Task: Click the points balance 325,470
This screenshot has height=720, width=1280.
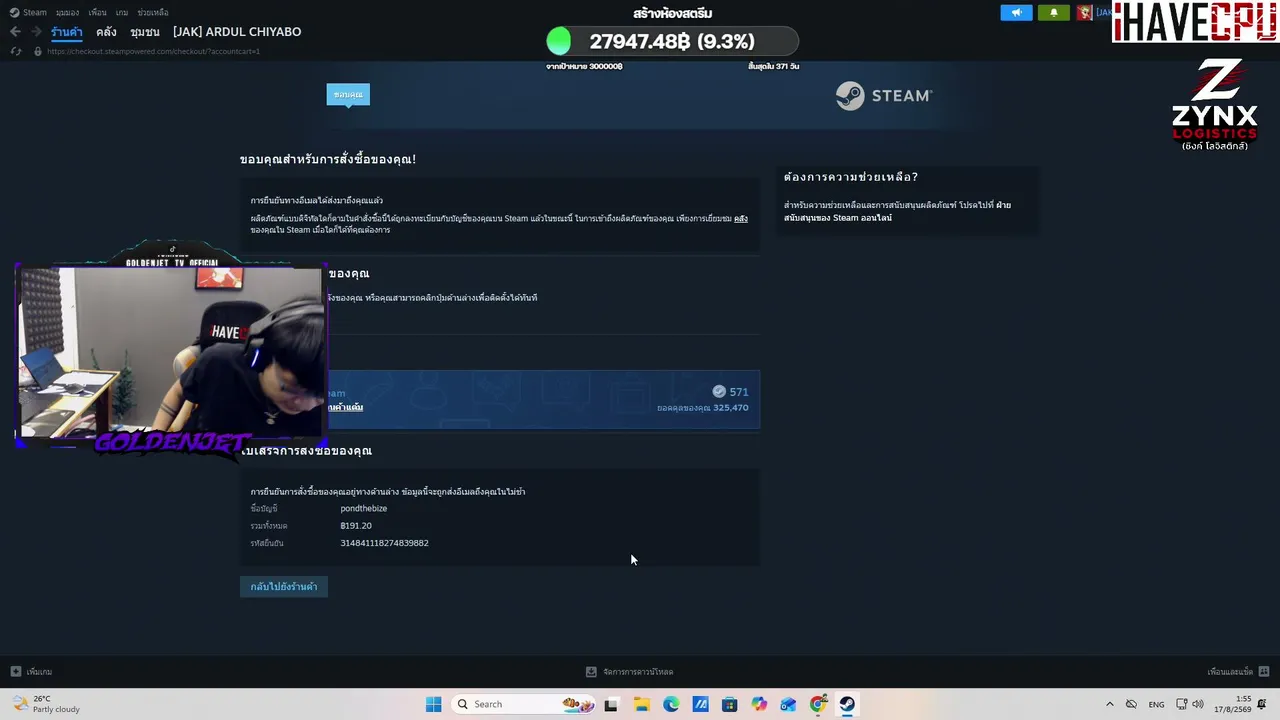Action: click(x=731, y=408)
